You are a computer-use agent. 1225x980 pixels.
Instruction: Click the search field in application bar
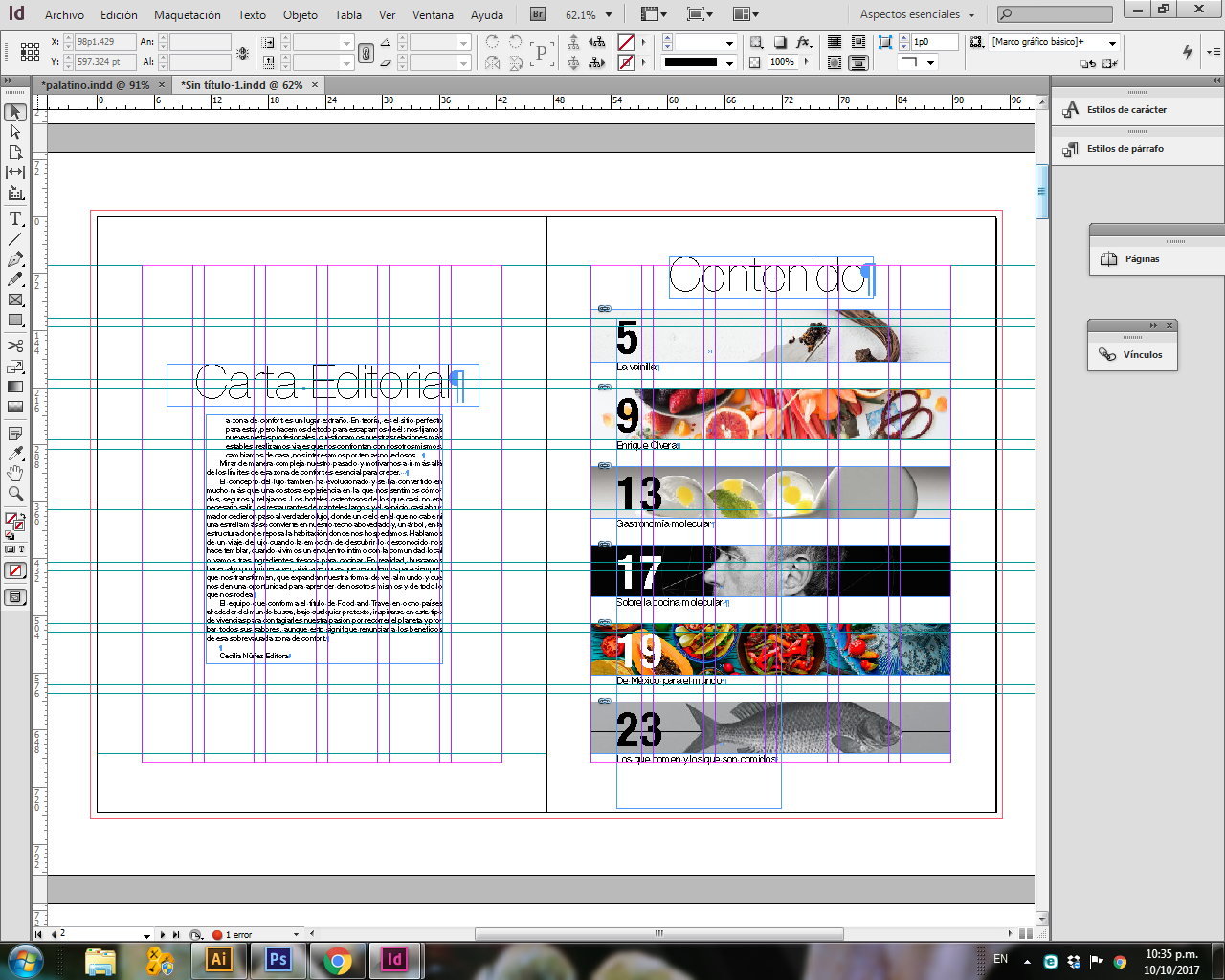[1055, 14]
